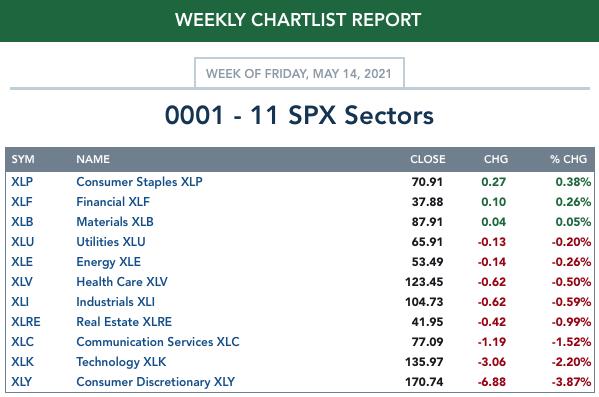This screenshot has width=599, height=397.
Task: Open Communication Services XLC link
Action: (158, 342)
